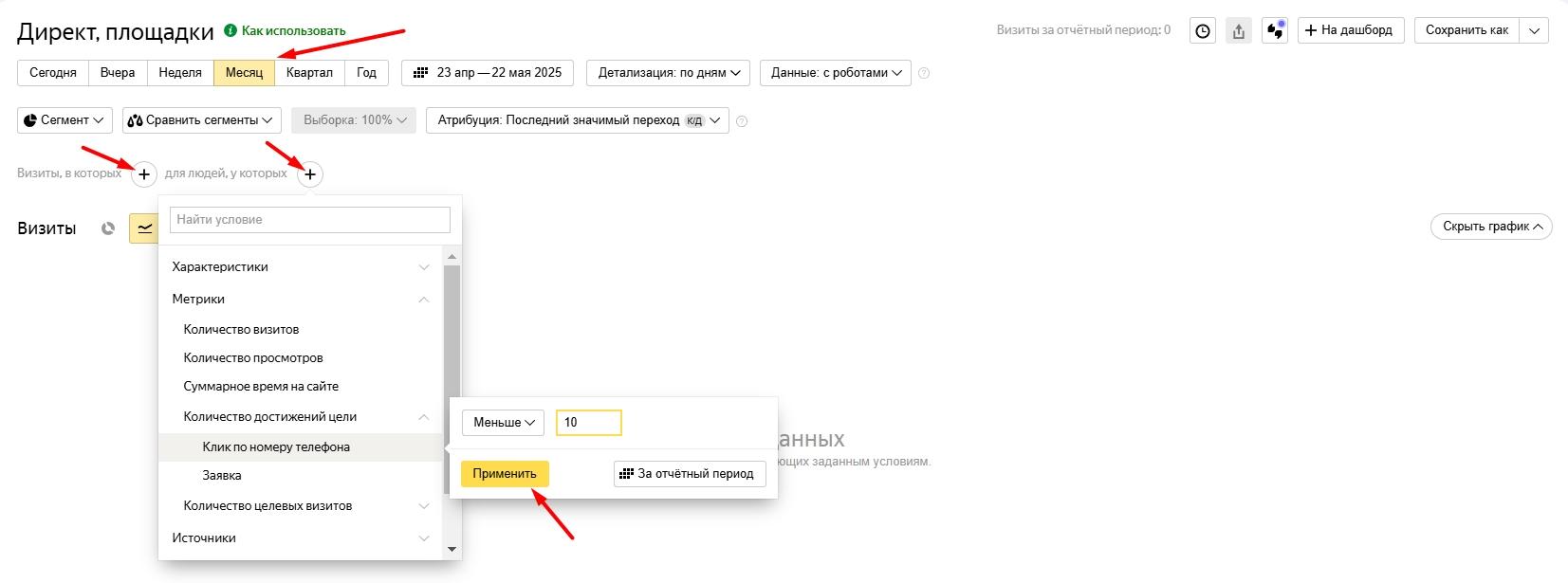Select the Неделя period tab
This screenshot has height=583, width=1568.
click(180, 73)
